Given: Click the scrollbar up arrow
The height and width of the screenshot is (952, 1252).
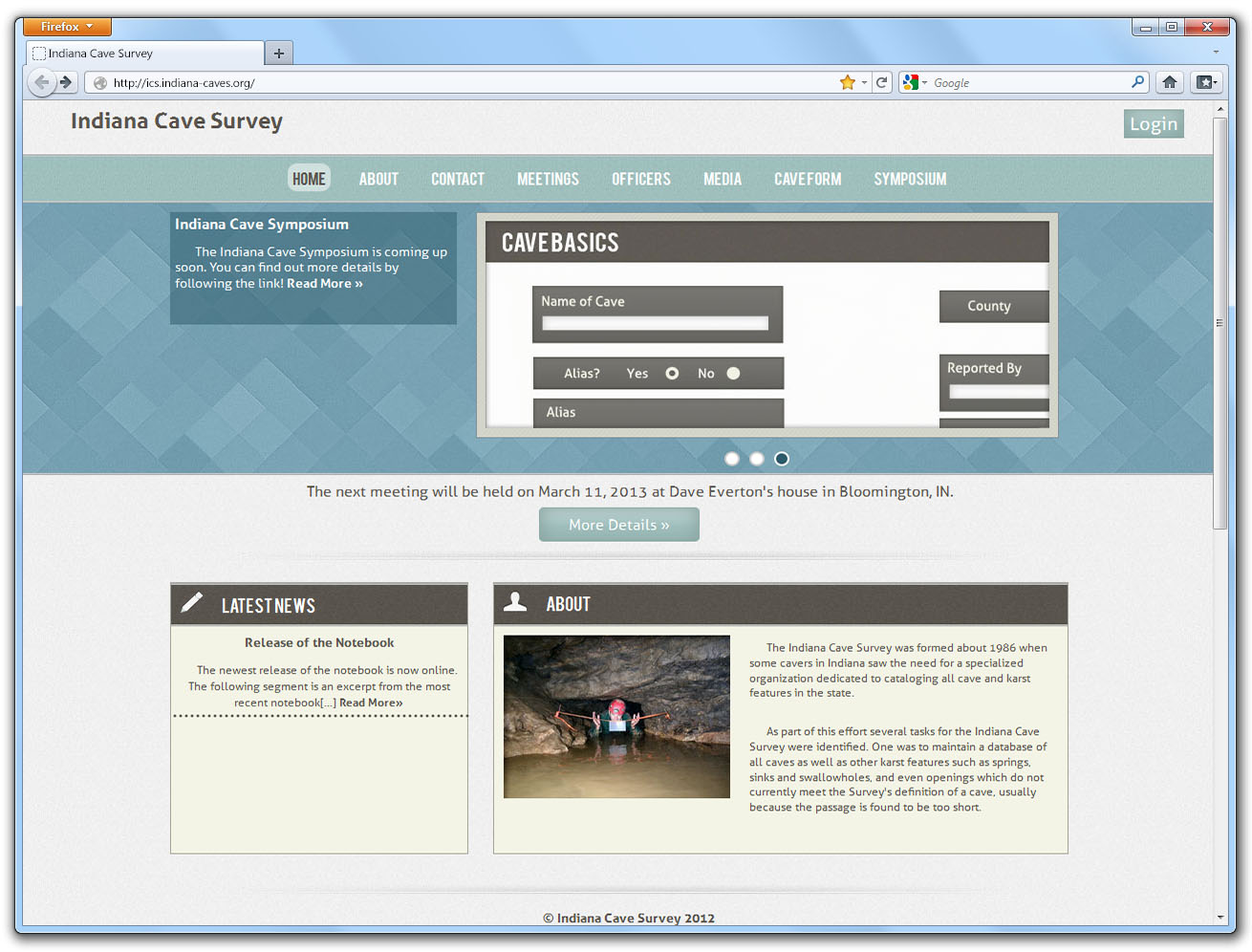Looking at the screenshot, I should pos(1220,110).
